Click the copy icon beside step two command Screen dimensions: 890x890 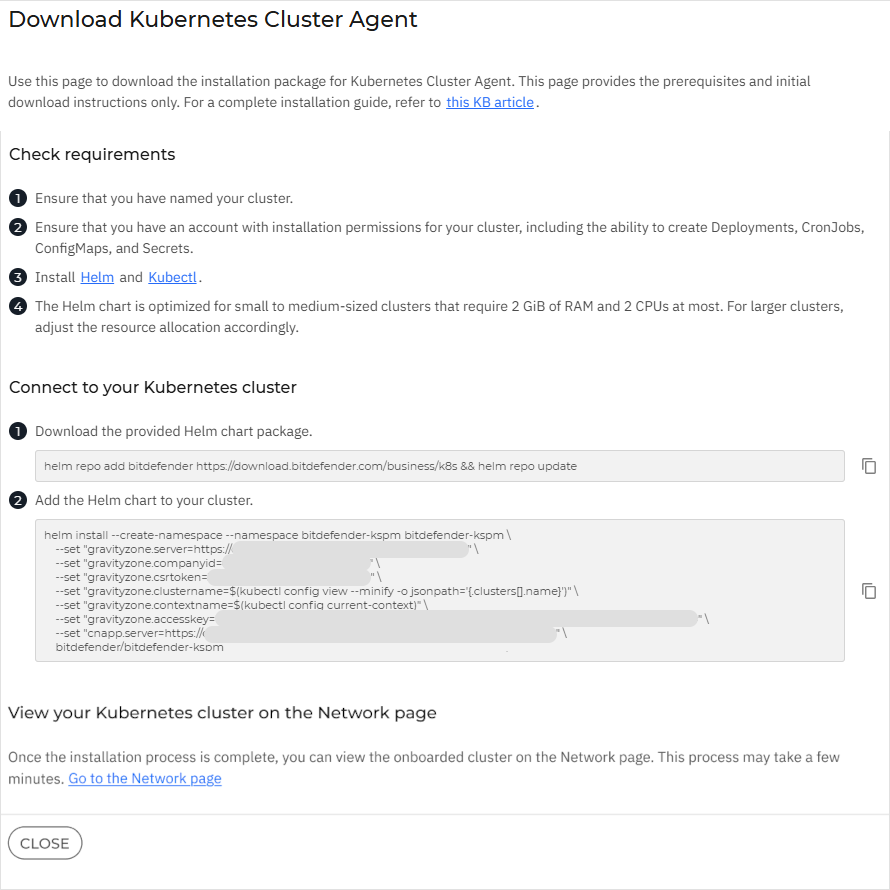[x=869, y=591]
